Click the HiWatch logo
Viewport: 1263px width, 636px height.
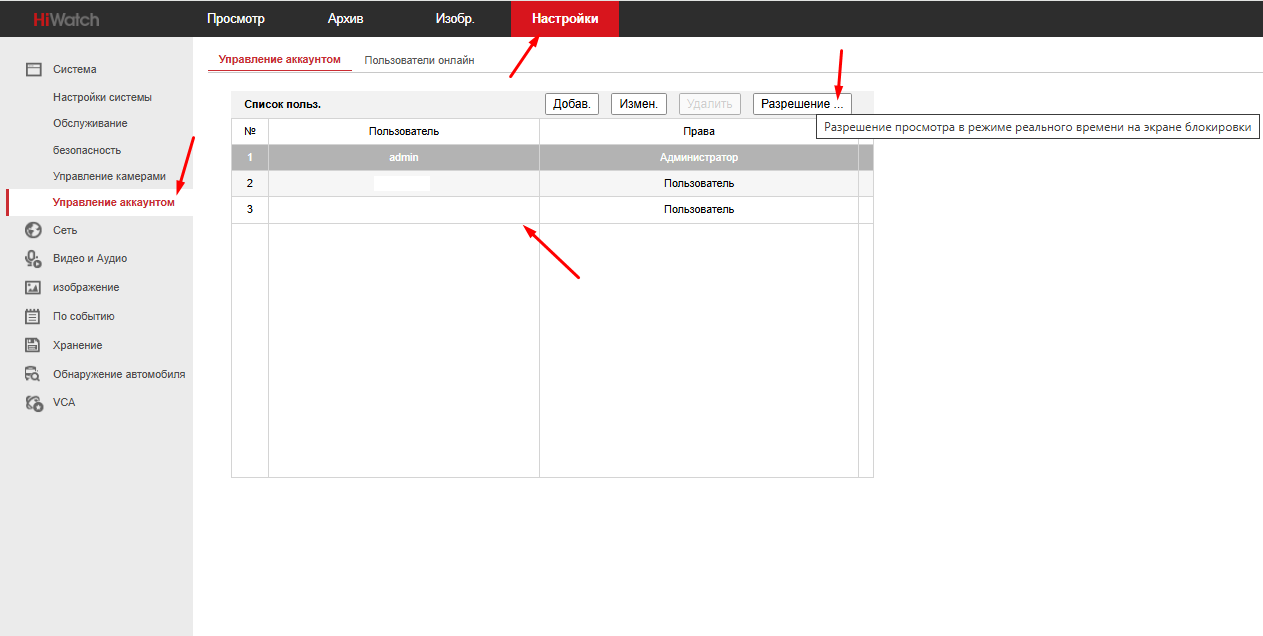click(x=66, y=19)
